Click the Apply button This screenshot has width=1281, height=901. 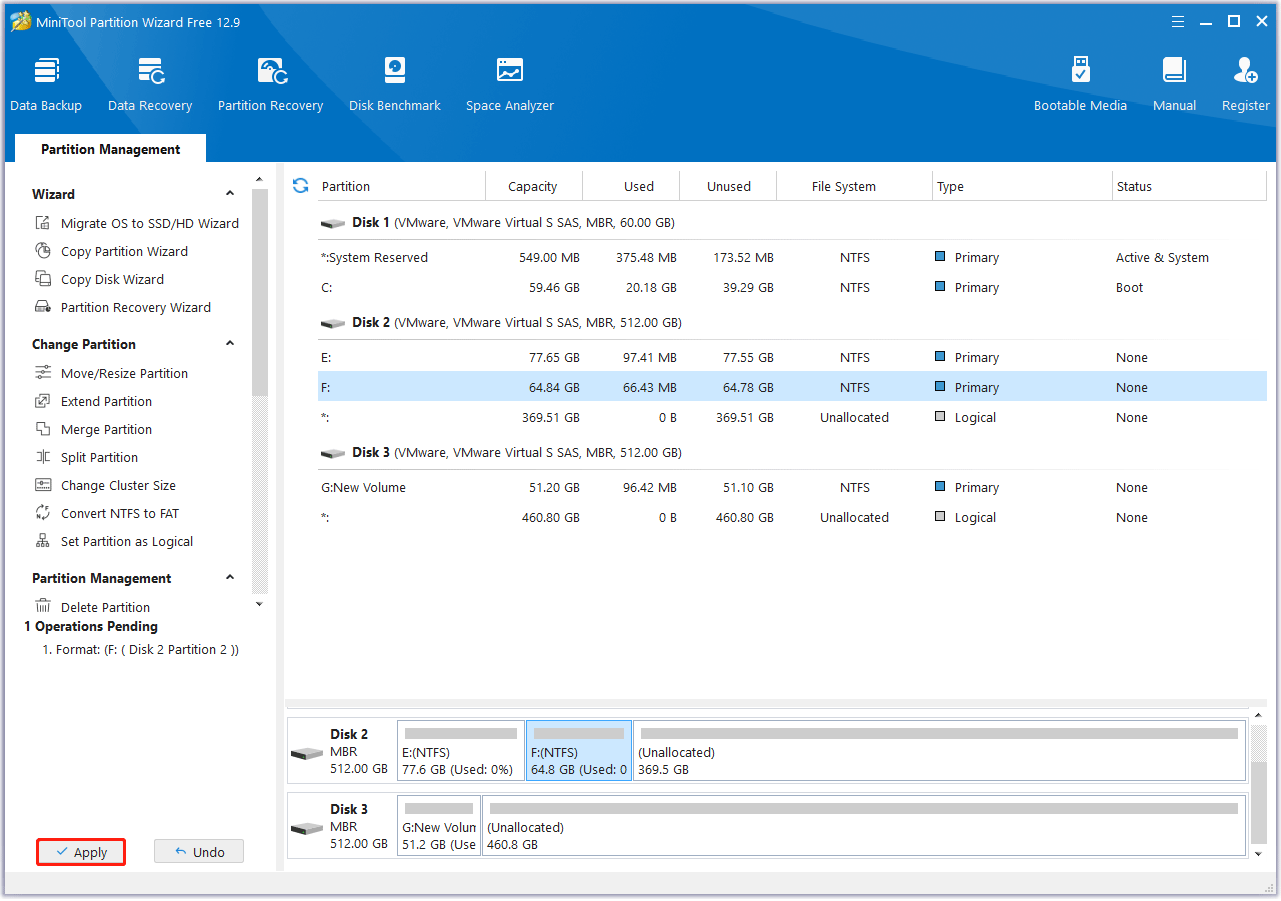81,852
